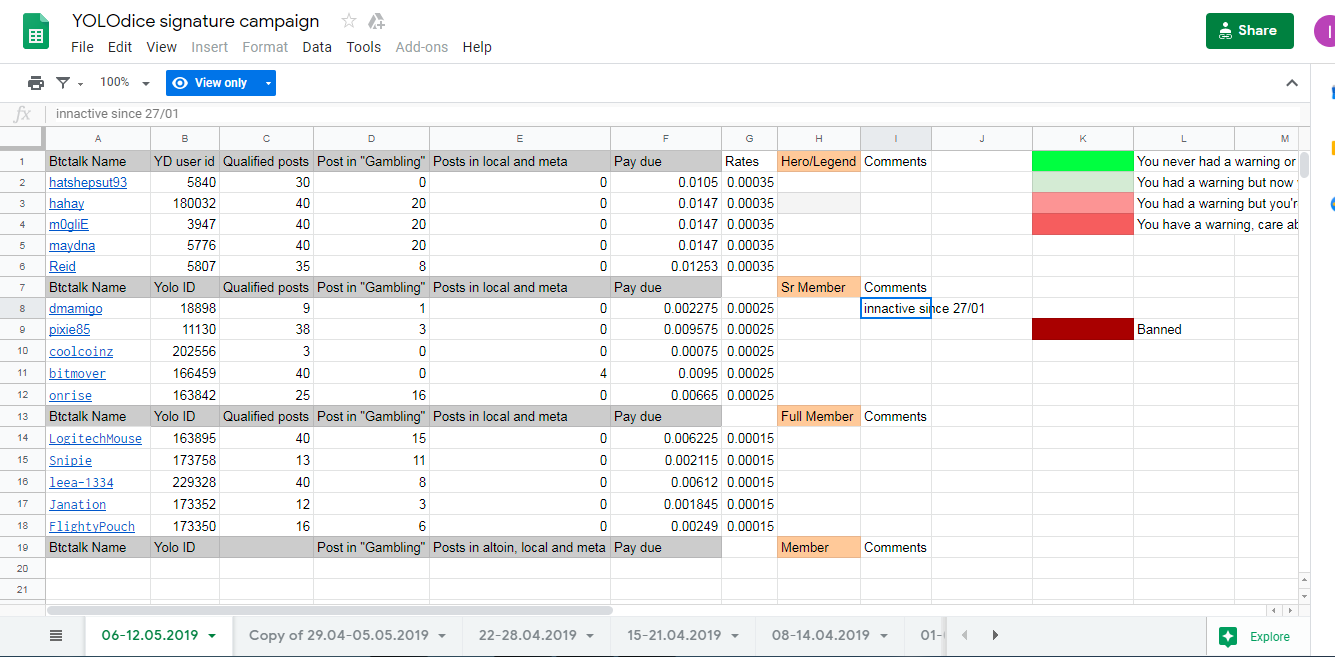Select column F header

(x=665, y=138)
